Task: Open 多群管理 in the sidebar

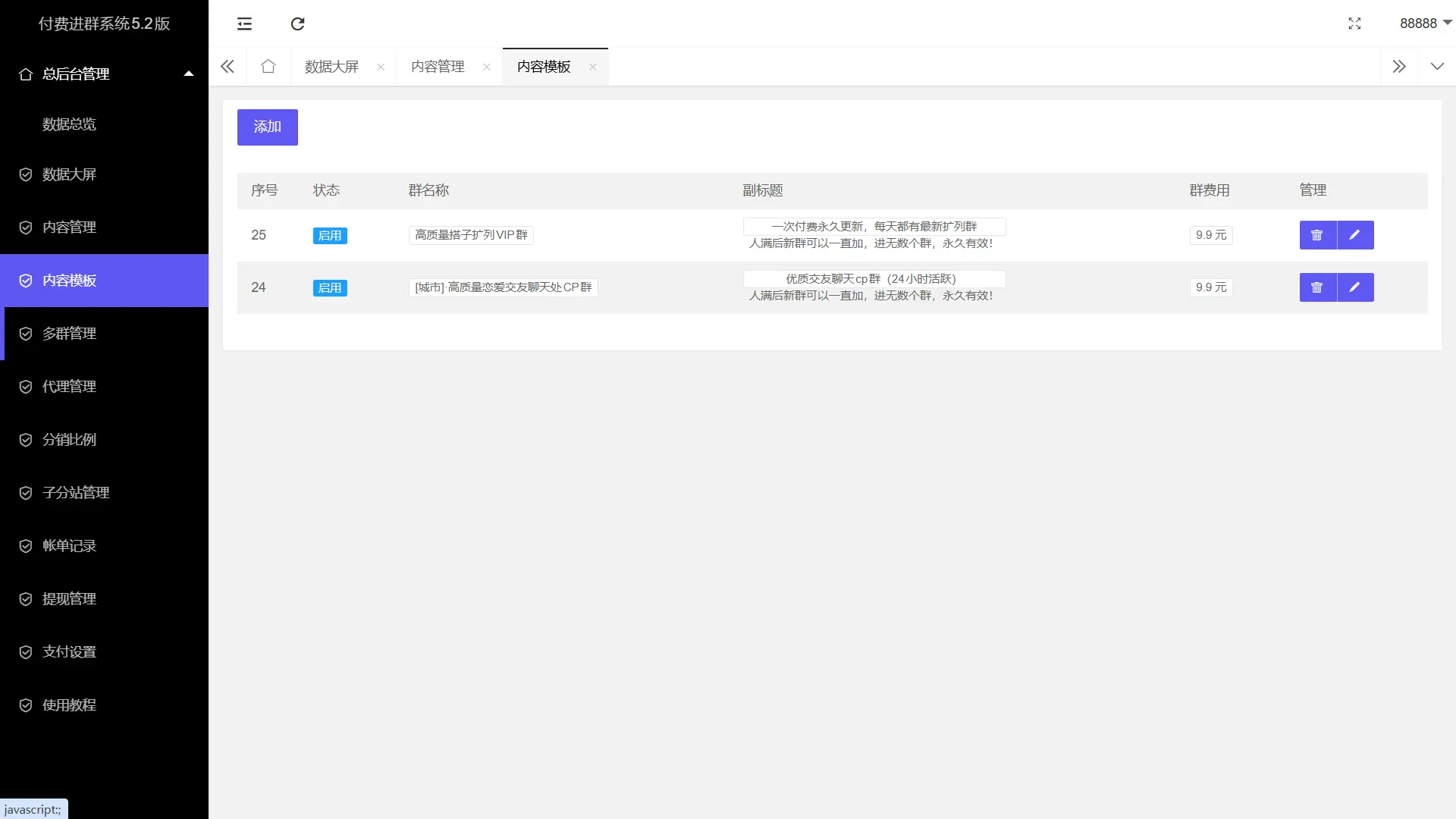Action: click(69, 334)
